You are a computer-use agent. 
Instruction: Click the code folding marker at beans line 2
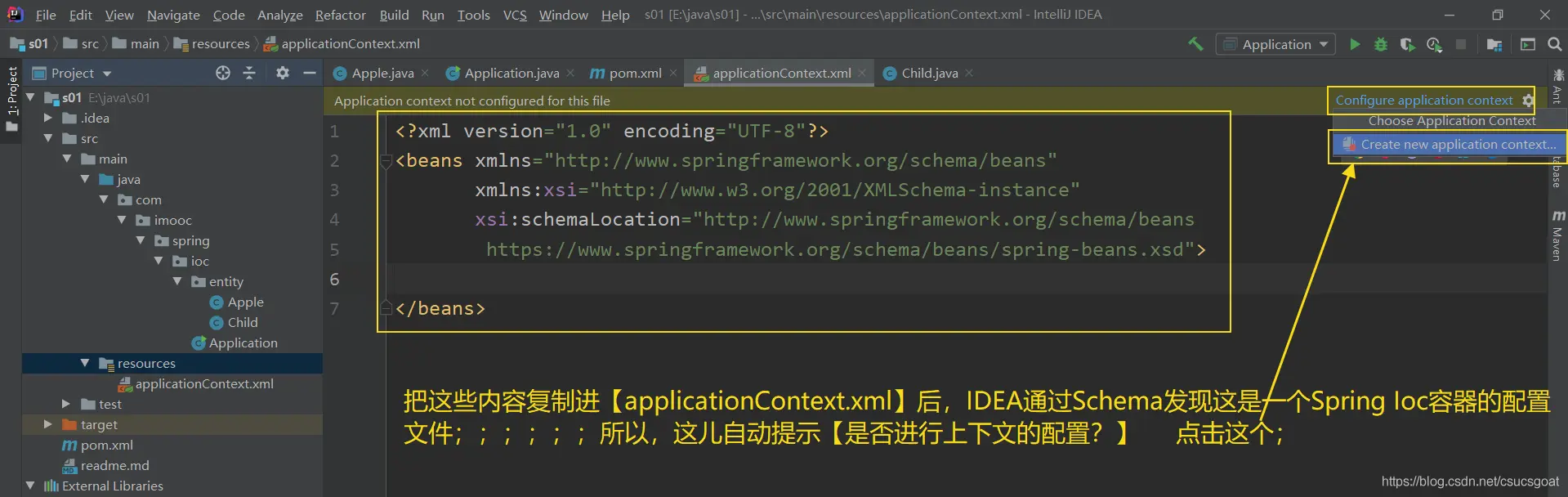tap(386, 161)
